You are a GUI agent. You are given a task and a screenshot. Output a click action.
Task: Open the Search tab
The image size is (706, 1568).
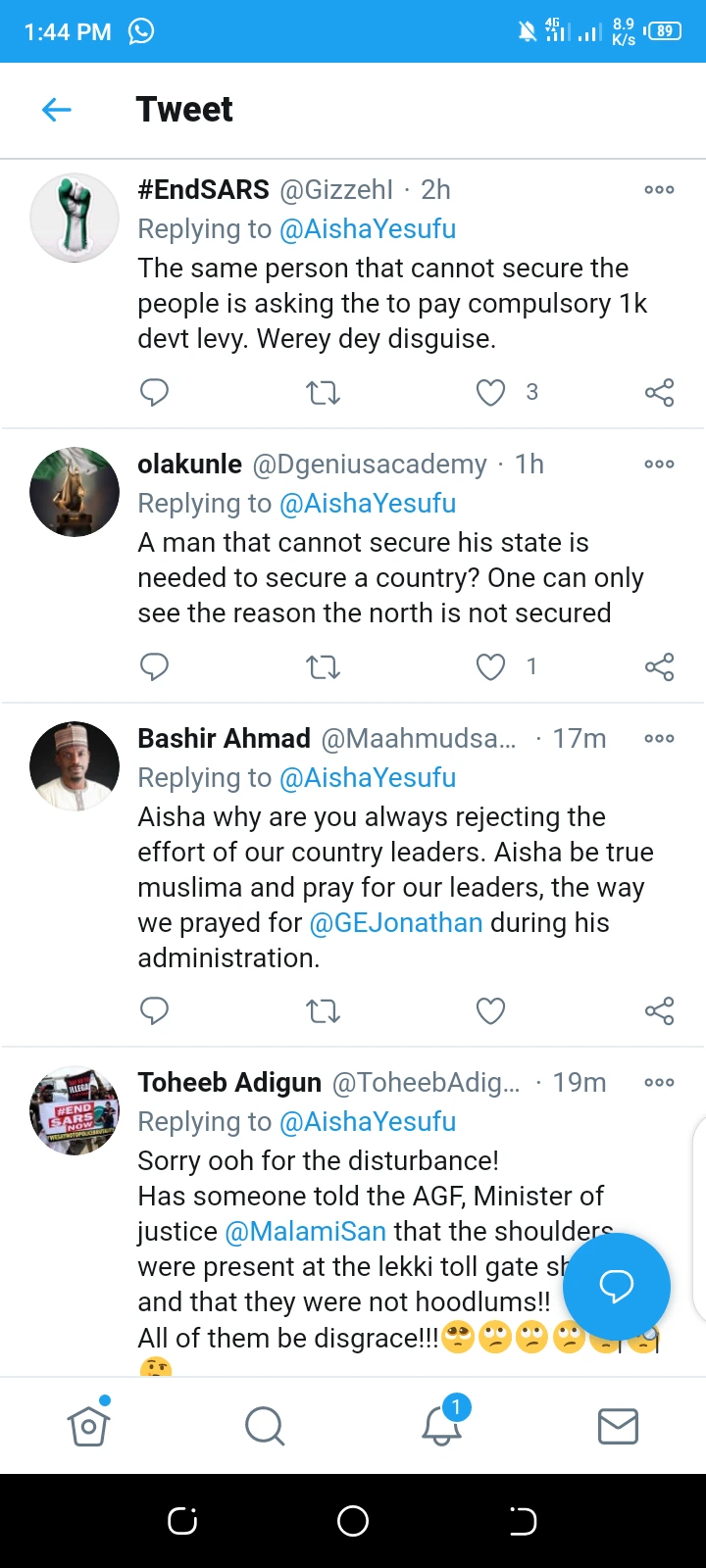tap(265, 1426)
